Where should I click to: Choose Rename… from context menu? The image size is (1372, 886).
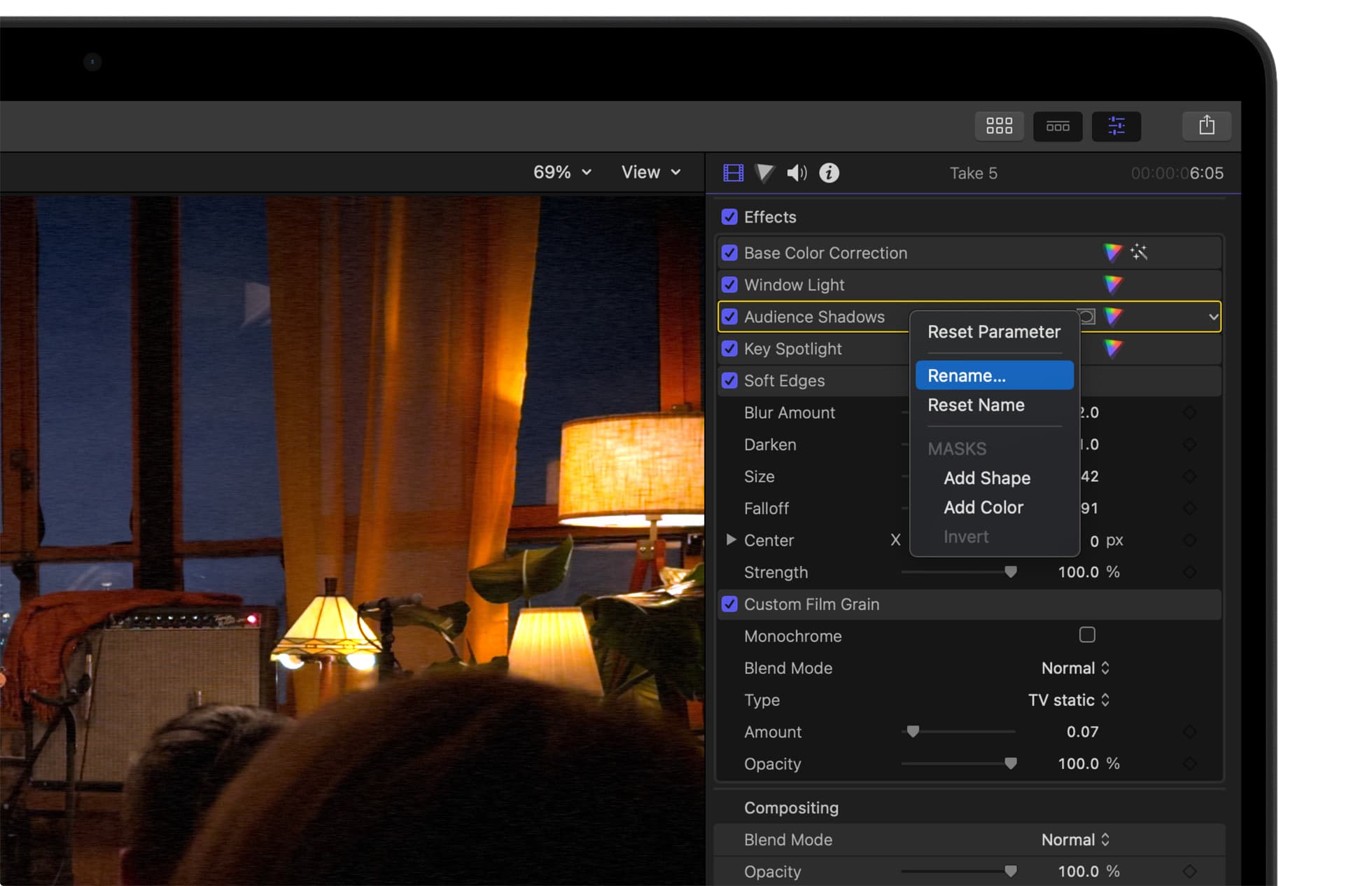click(994, 375)
